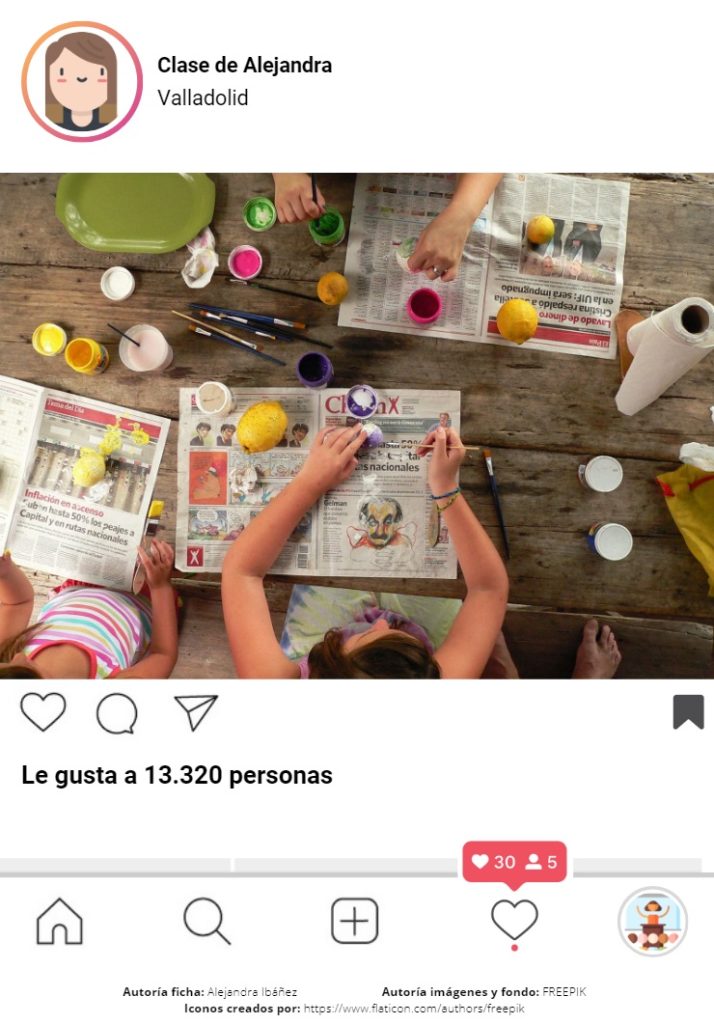Share the post via paper plane icon

click(195, 712)
